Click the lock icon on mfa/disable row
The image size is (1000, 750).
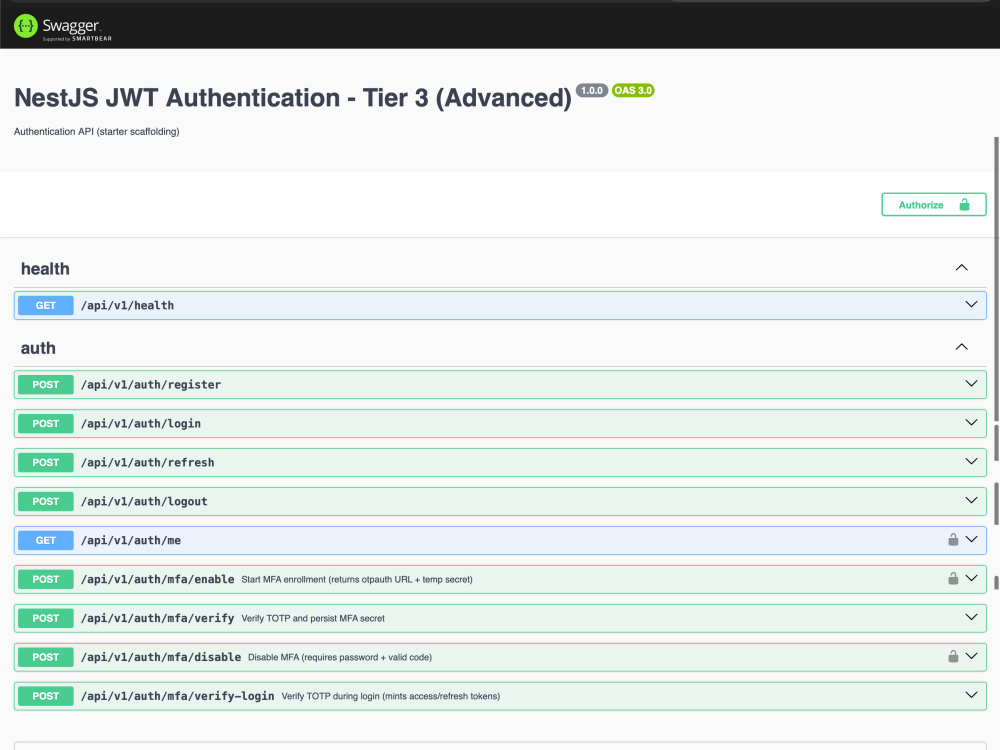[953, 656]
